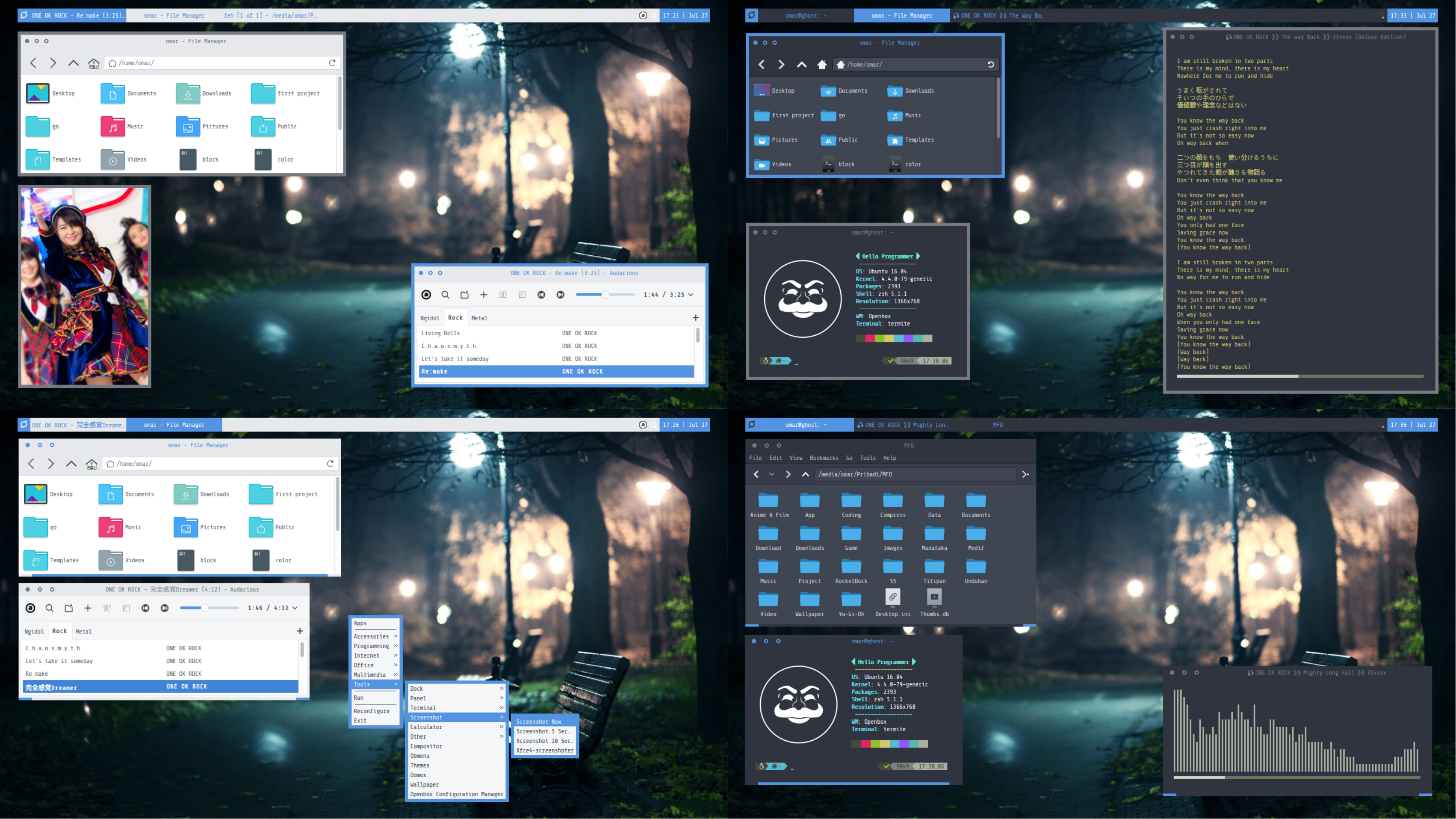Viewport: 1456px width, 819px height.
Task: Choose Xfce4-screenshooter from the screenshot submenu
Action: 544,751
